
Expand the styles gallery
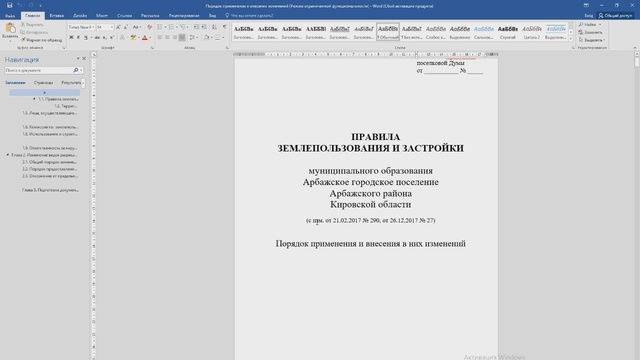(x=571, y=38)
